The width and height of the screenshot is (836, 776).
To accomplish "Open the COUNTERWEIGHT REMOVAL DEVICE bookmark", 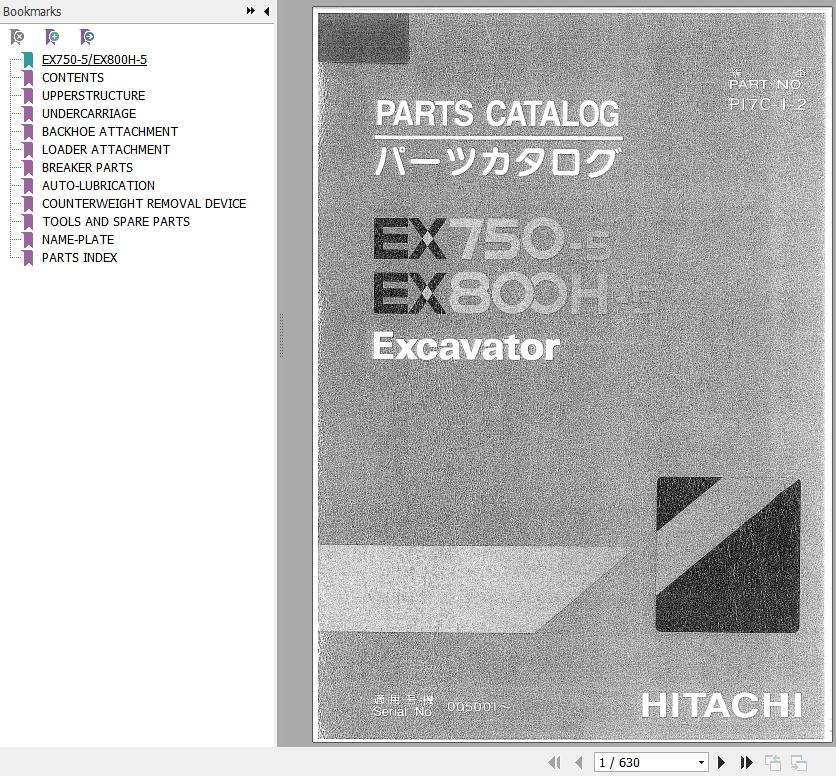I will pyautogui.click(x=144, y=204).
